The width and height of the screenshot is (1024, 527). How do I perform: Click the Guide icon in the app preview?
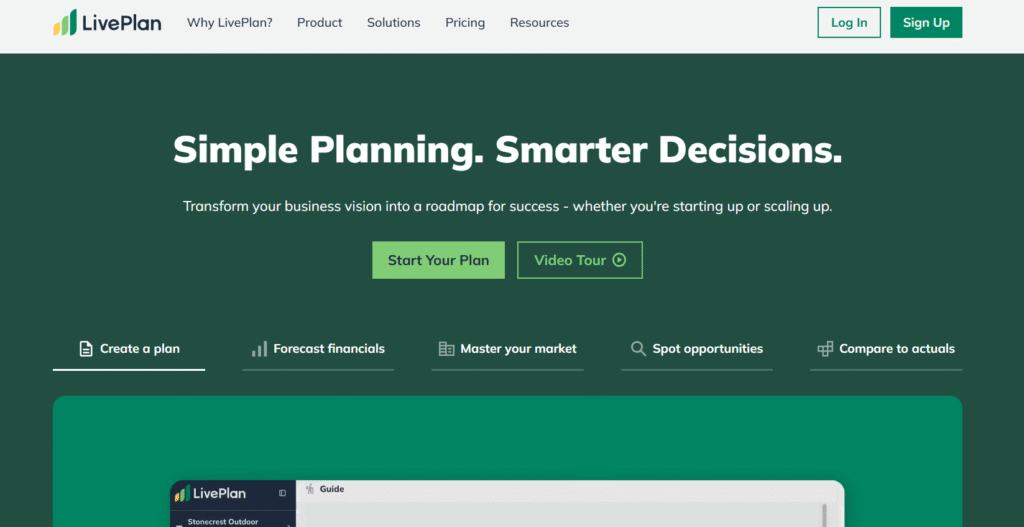click(x=310, y=489)
